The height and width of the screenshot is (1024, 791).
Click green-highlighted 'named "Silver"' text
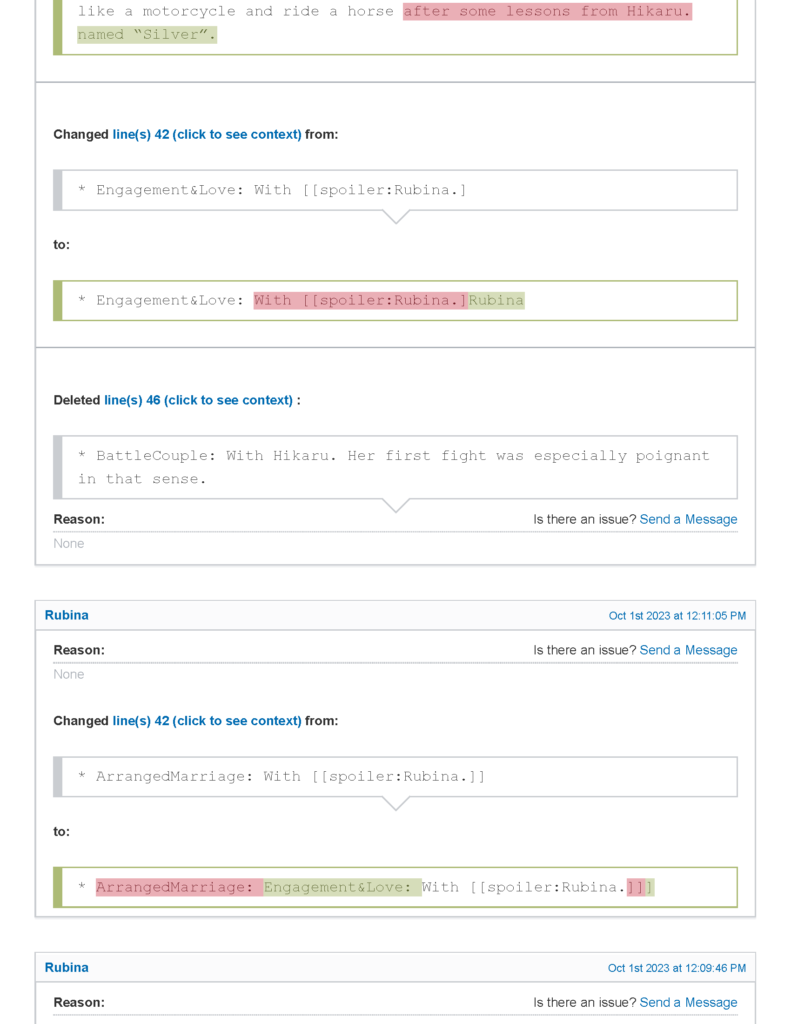coord(147,35)
